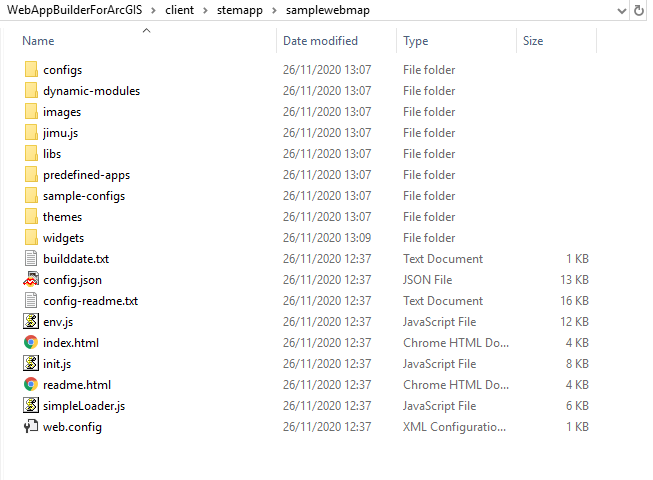The image size is (653, 480).
Task: Select the web.config file name
Action: pos(72,427)
